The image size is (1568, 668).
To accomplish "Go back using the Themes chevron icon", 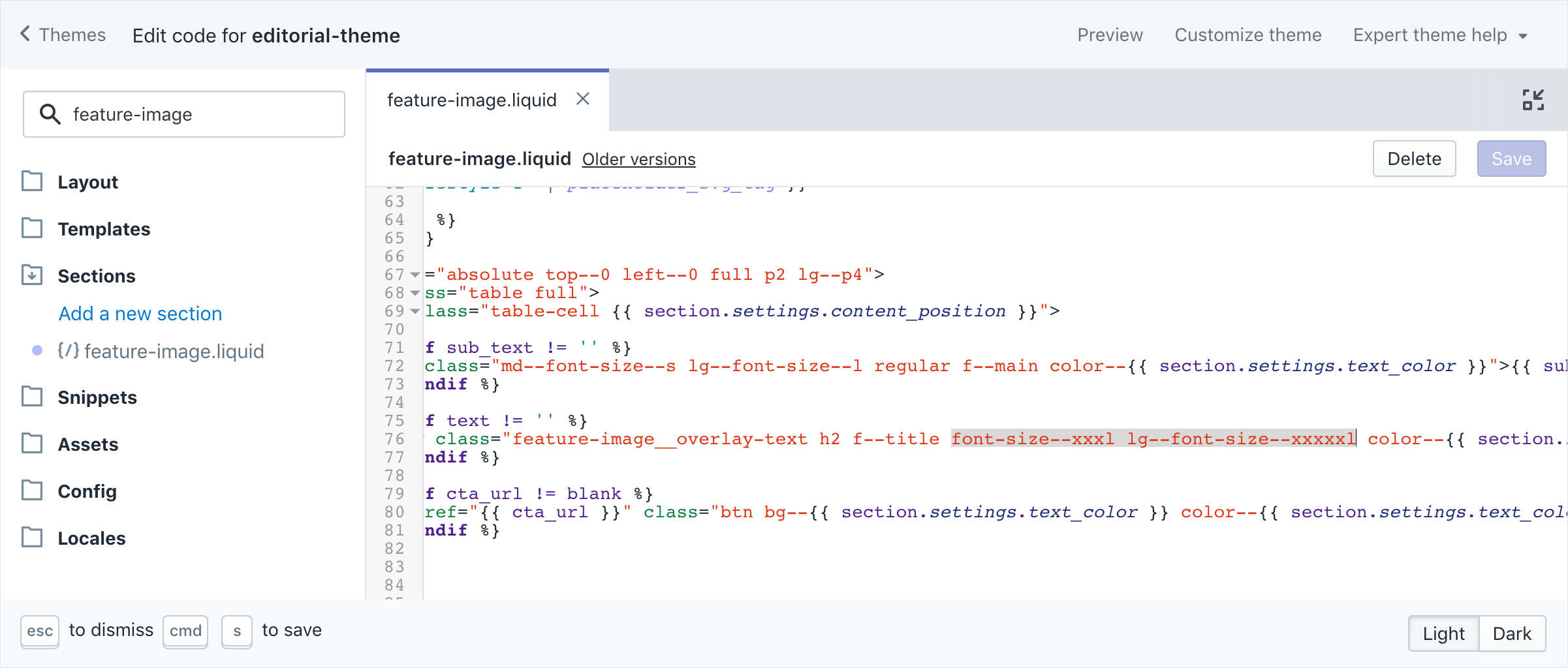I will [25, 35].
